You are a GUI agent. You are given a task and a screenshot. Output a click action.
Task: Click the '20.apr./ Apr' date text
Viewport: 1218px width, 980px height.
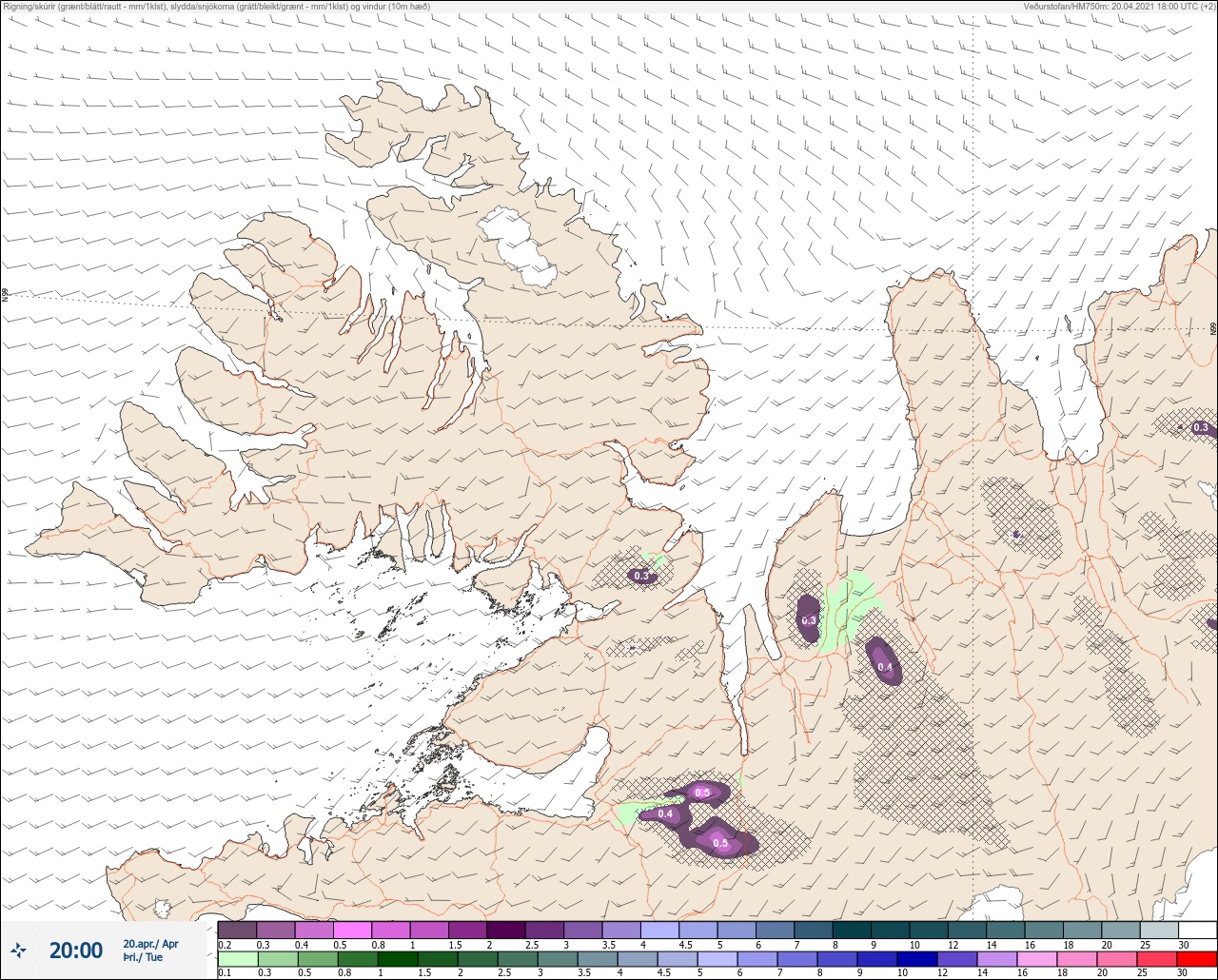pos(150,944)
